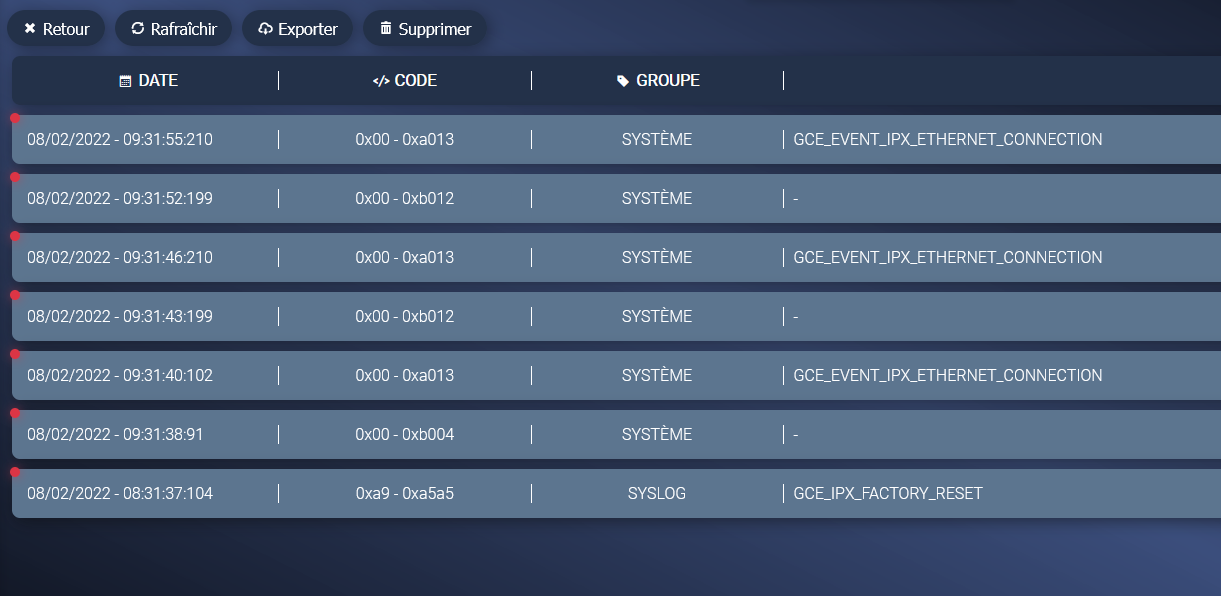Click the calendar icon in the DATE header
This screenshot has height=596, width=1221.
click(125, 80)
